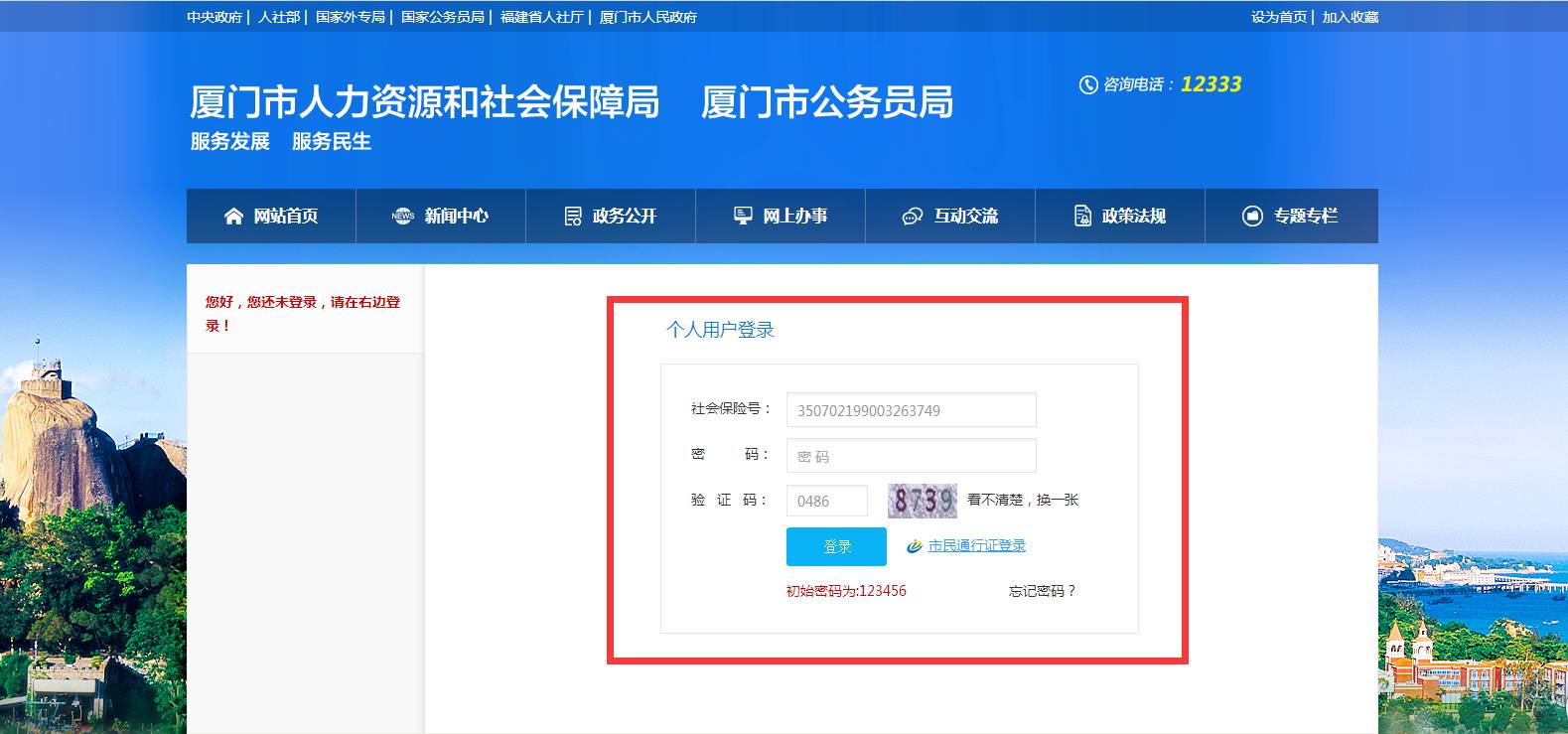Viewport: 1568px width, 734px height.
Task: Click the 忘记密码？ link
Action: [x=1042, y=591]
